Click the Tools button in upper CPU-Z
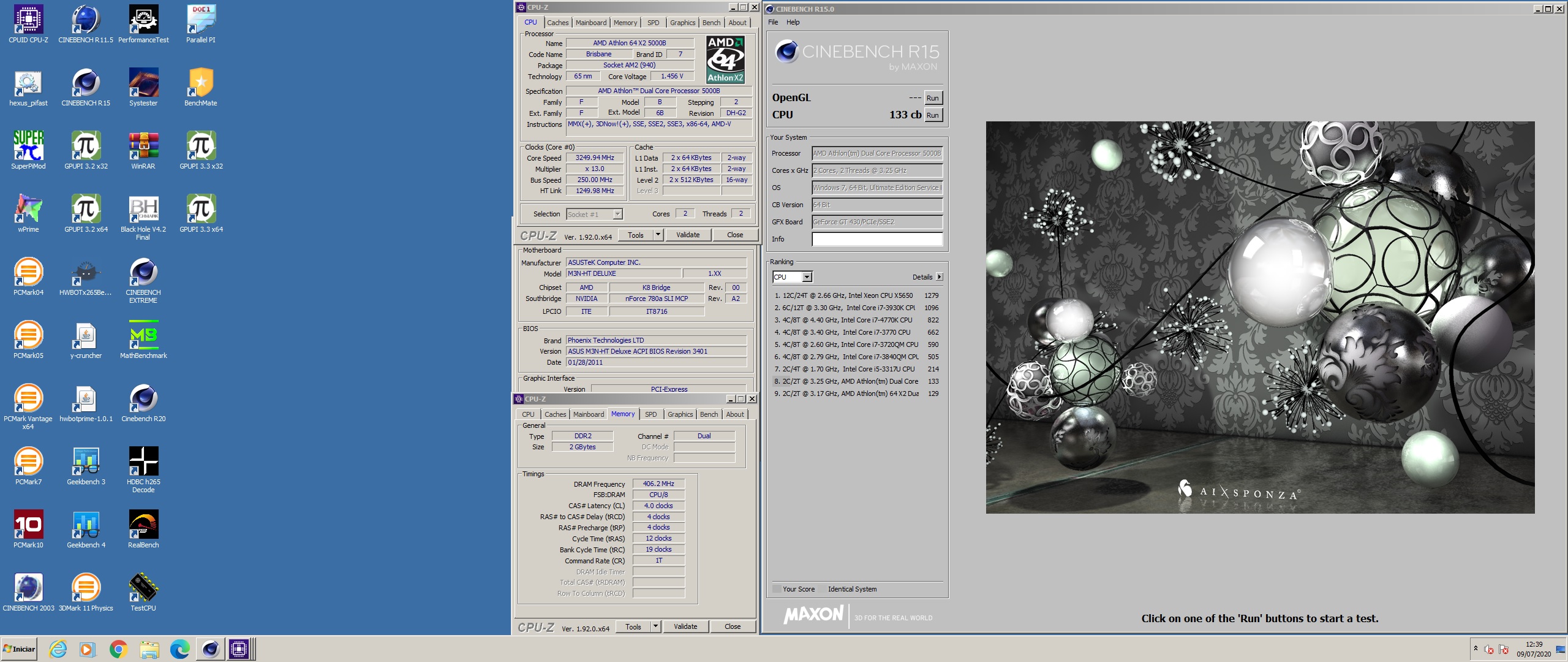 pos(636,235)
